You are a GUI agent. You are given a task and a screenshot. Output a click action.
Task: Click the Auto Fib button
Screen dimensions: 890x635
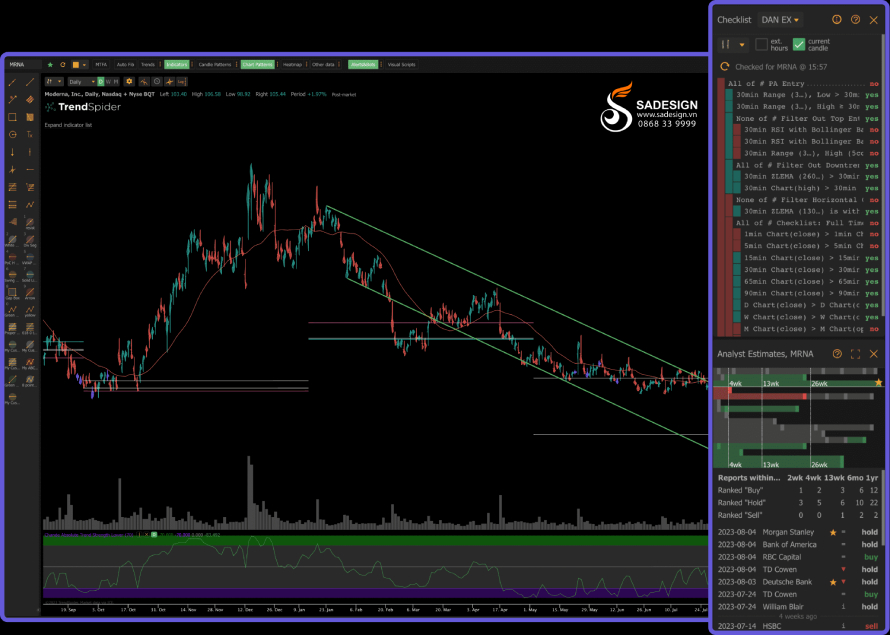point(125,65)
